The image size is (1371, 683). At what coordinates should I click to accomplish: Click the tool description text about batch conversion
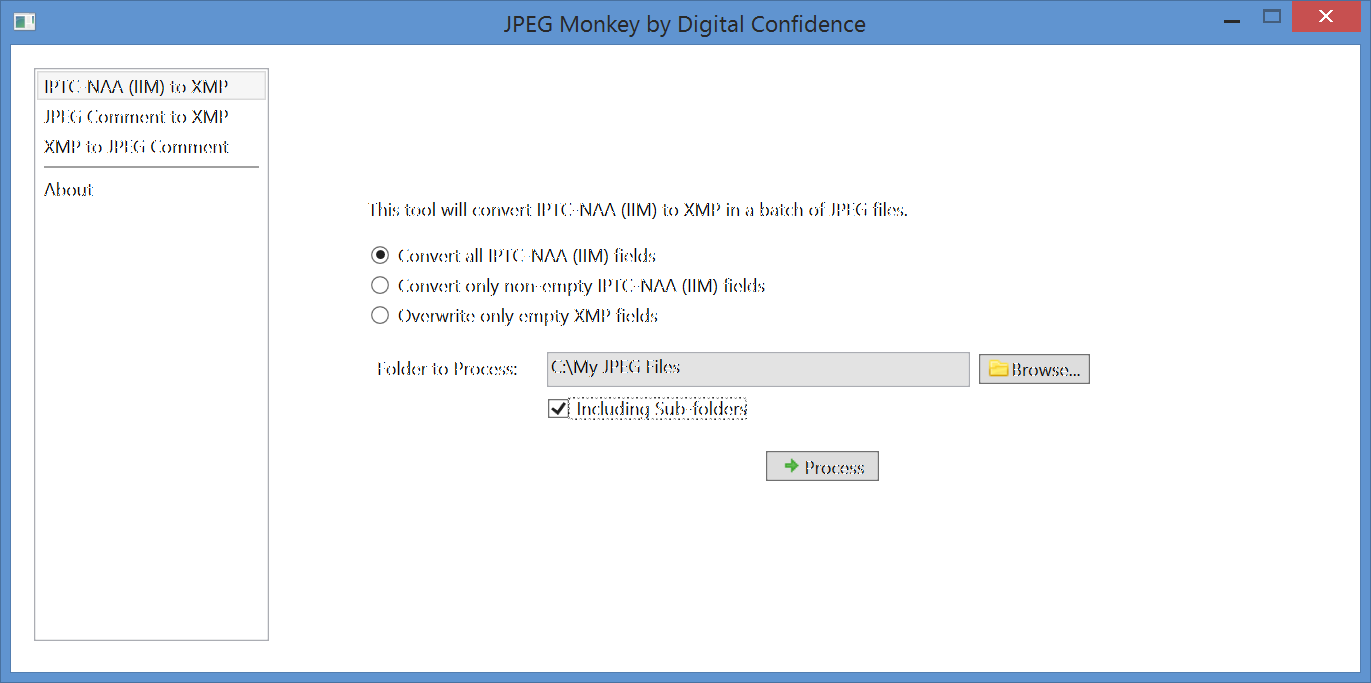[638, 210]
